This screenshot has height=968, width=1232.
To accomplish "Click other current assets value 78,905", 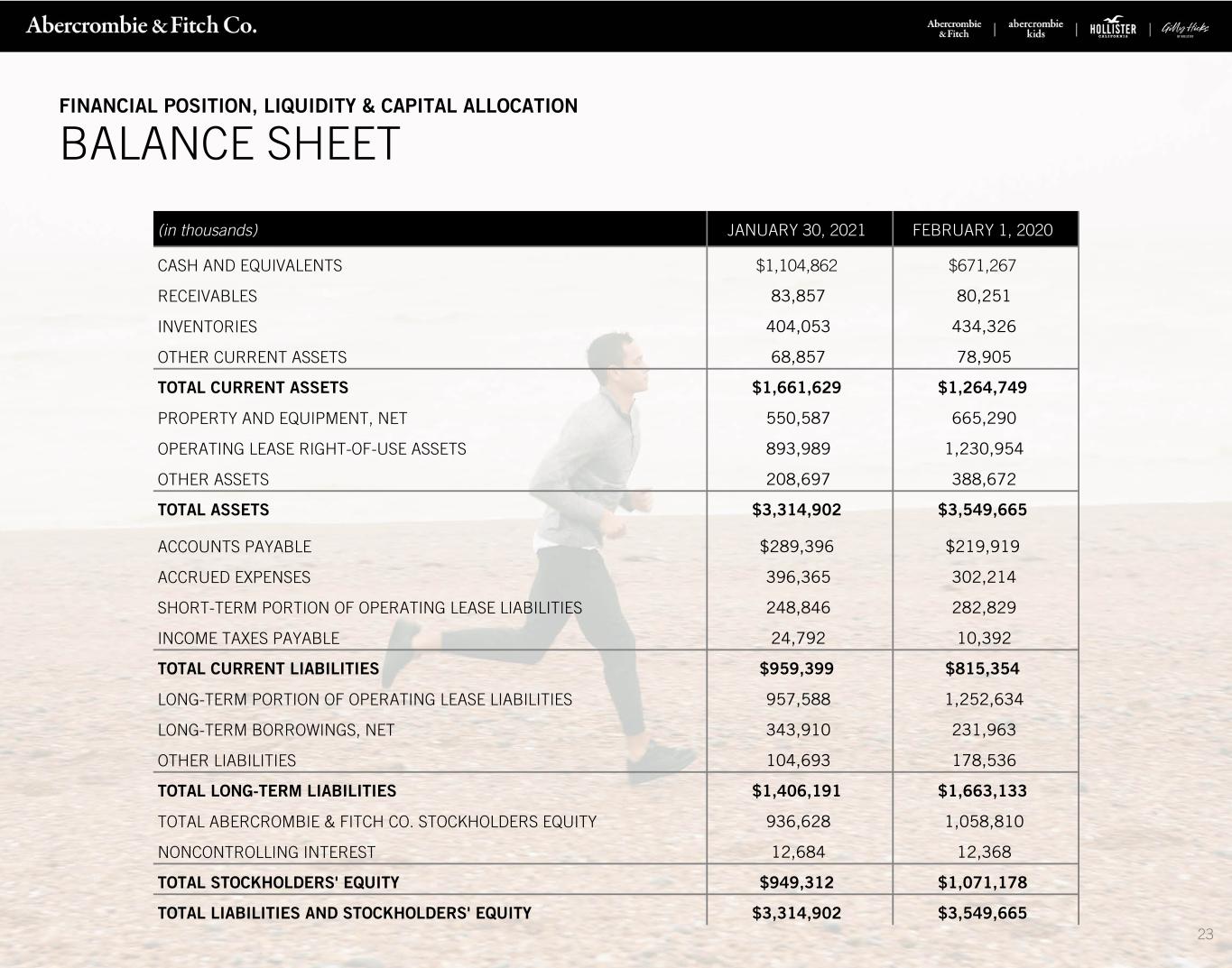I will point(983,357).
